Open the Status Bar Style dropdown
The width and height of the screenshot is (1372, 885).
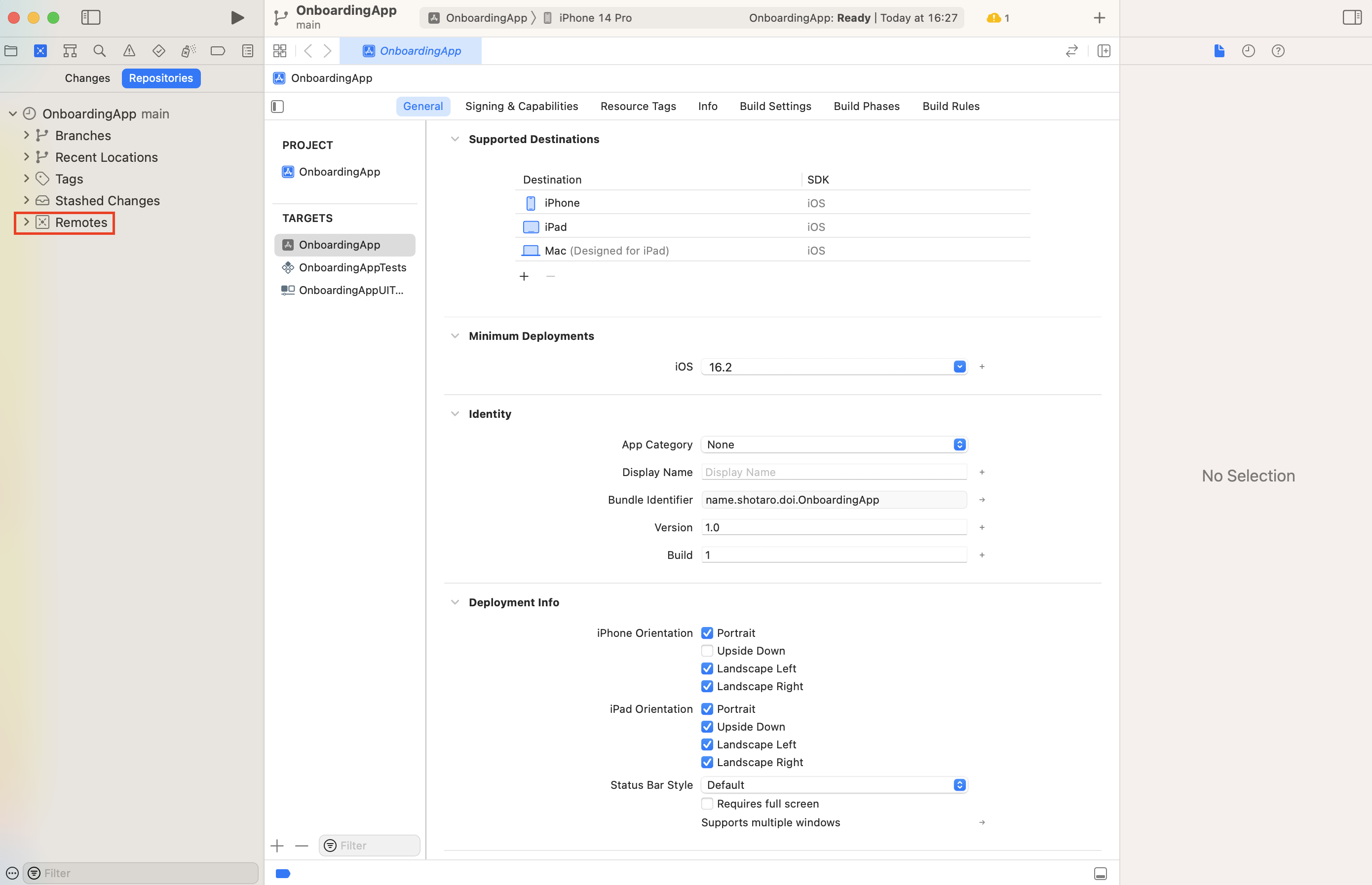pyautogui.click(x=959, y=784)
